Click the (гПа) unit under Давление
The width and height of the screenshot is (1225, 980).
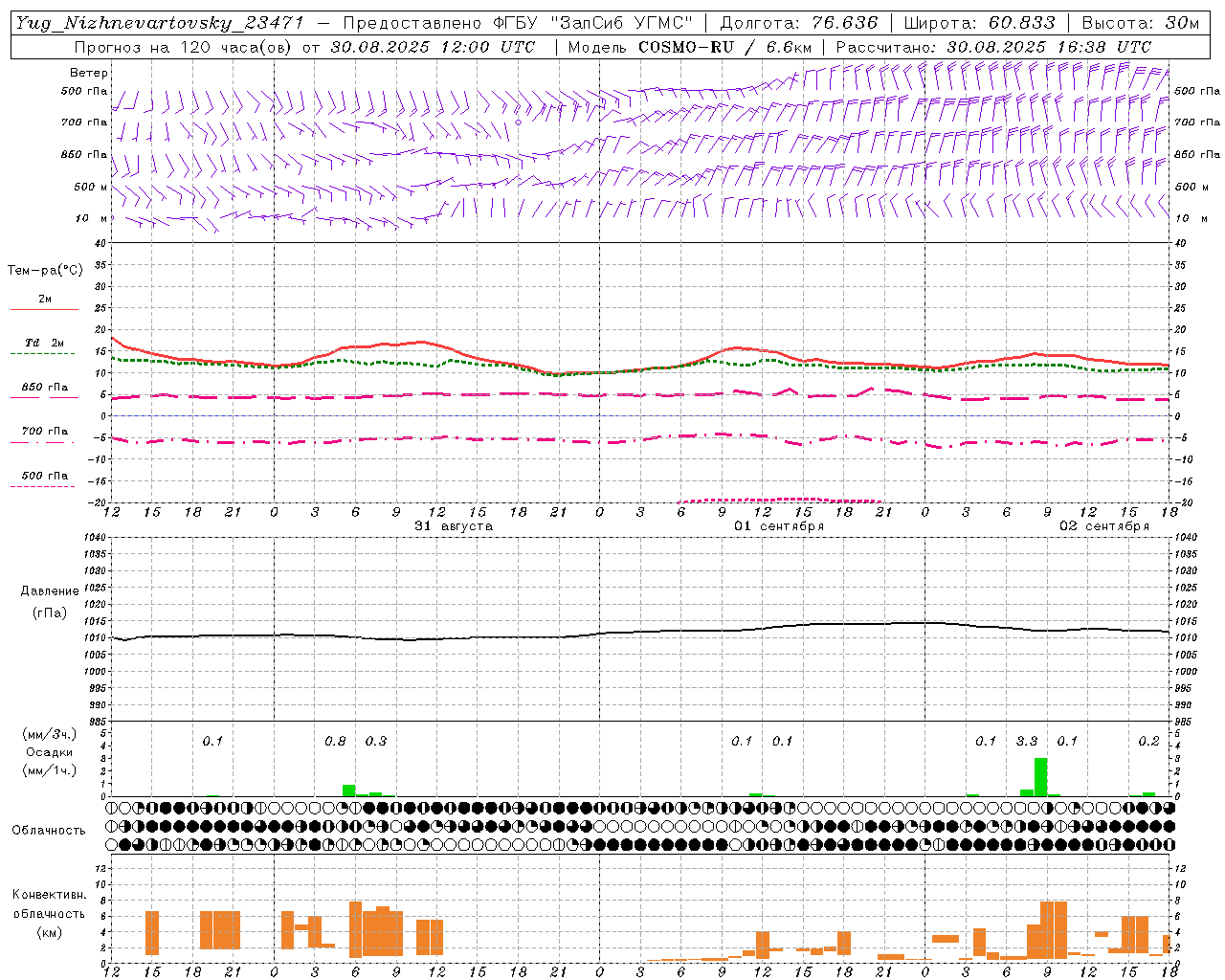(50, 613)
